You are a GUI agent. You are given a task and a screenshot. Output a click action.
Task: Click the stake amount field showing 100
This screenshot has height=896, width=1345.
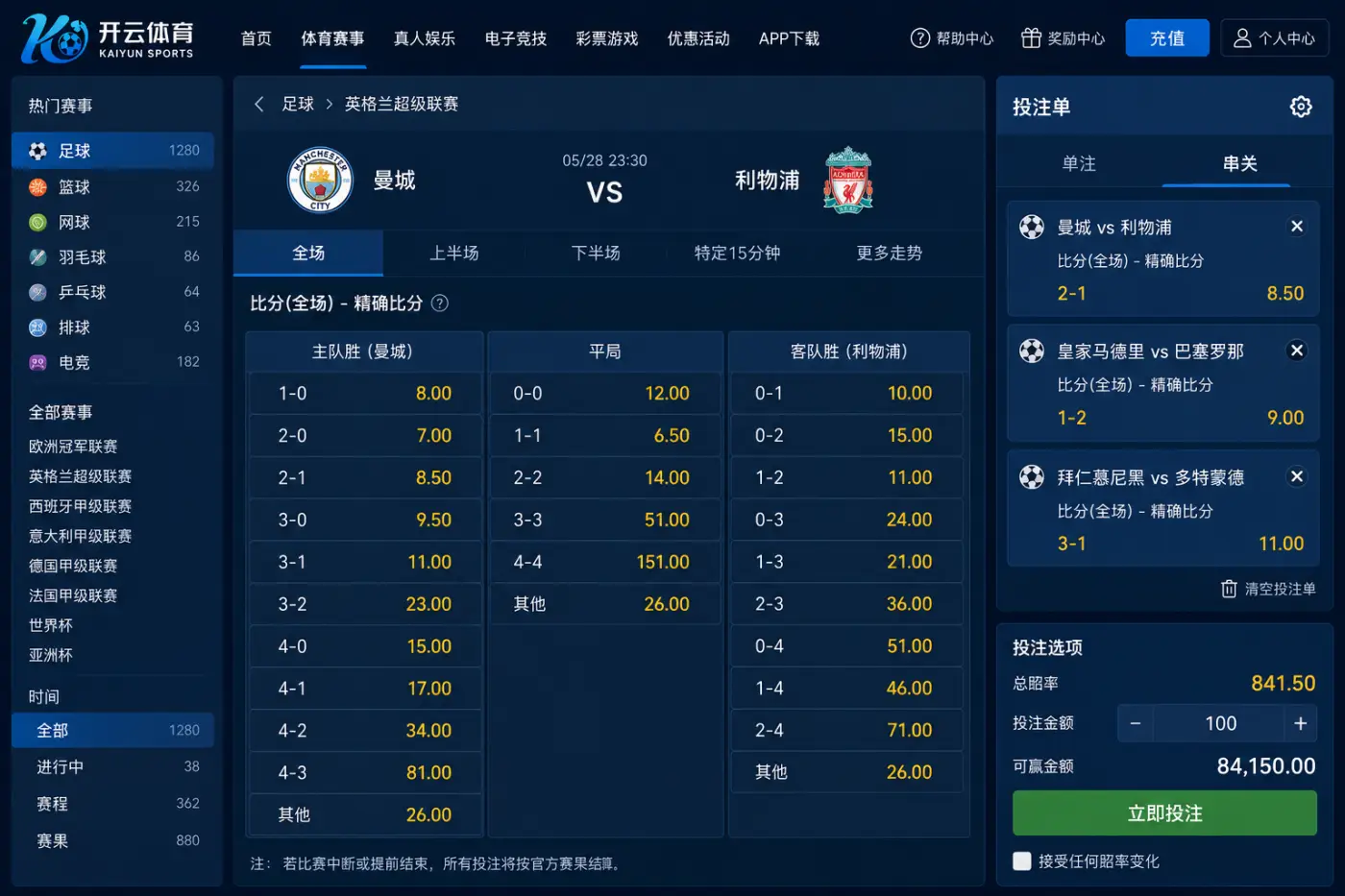[1219, 723]
